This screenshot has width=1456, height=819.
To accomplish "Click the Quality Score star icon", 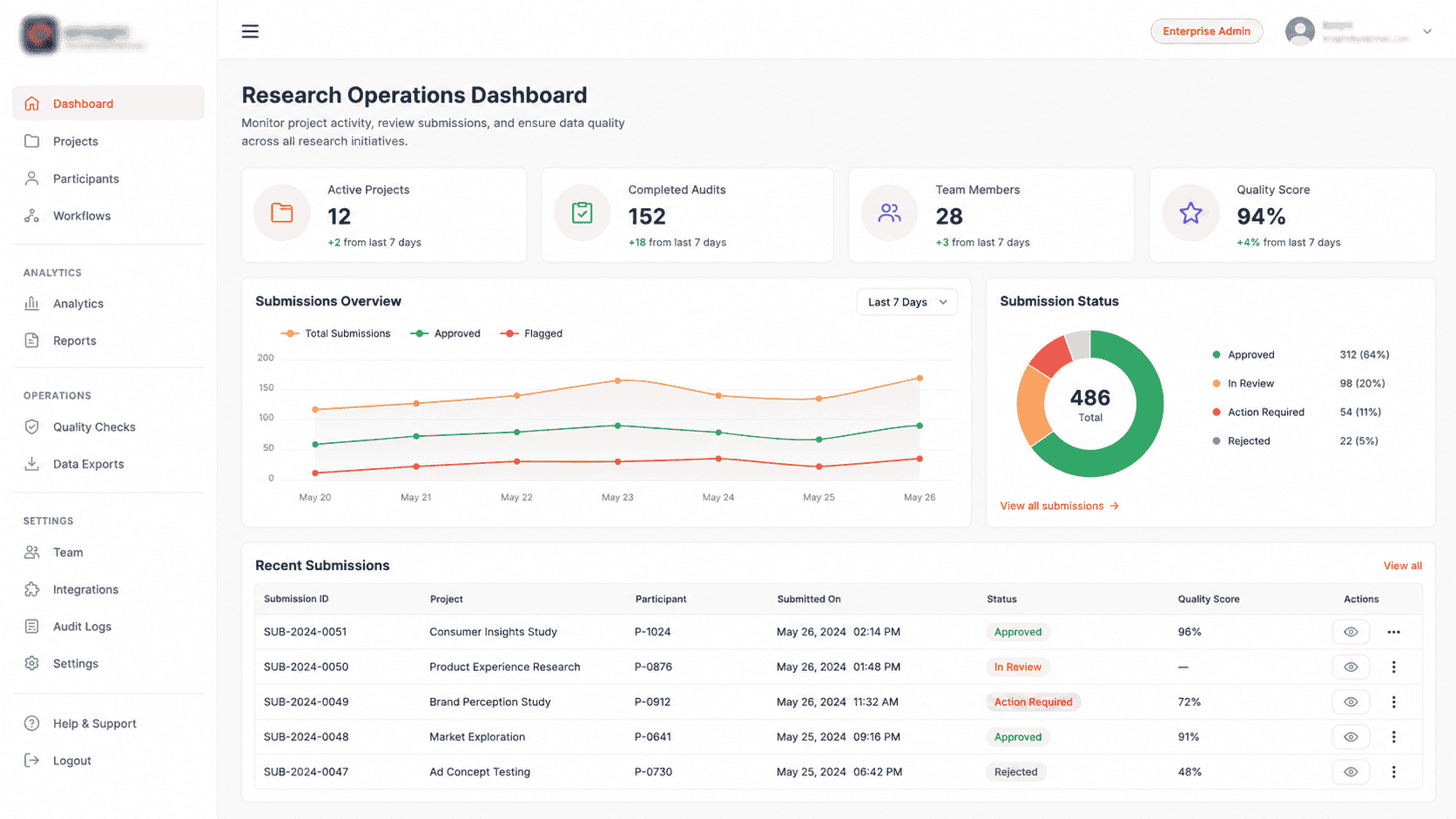I will pyautogui.click(x=1190, y=213).
